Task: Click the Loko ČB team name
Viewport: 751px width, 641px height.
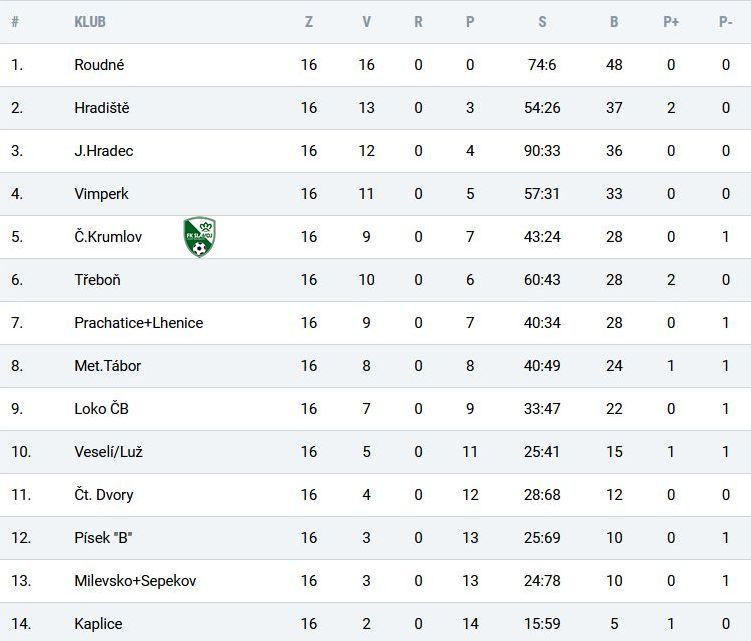Action: [x=101, y=409]
